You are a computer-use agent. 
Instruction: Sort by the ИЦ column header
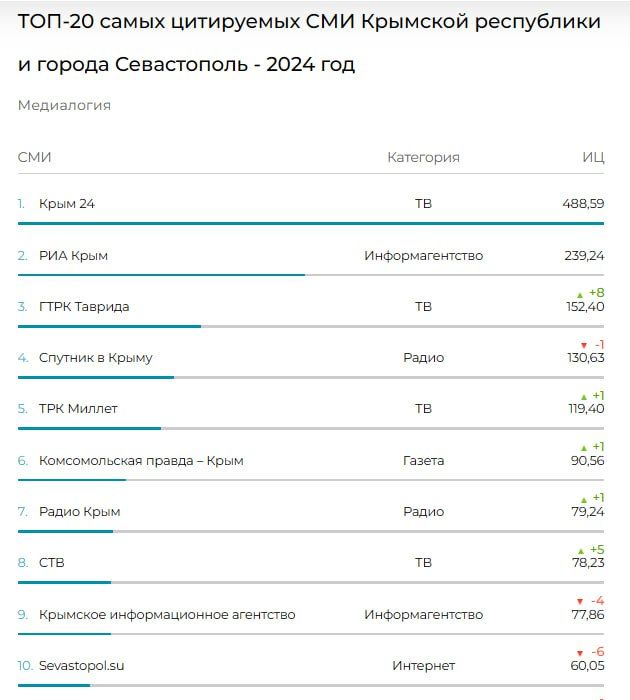[593, 157]
